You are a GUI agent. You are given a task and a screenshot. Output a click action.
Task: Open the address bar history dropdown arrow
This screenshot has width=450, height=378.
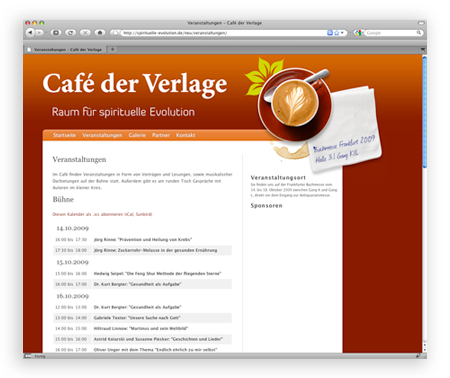point(342,33)
